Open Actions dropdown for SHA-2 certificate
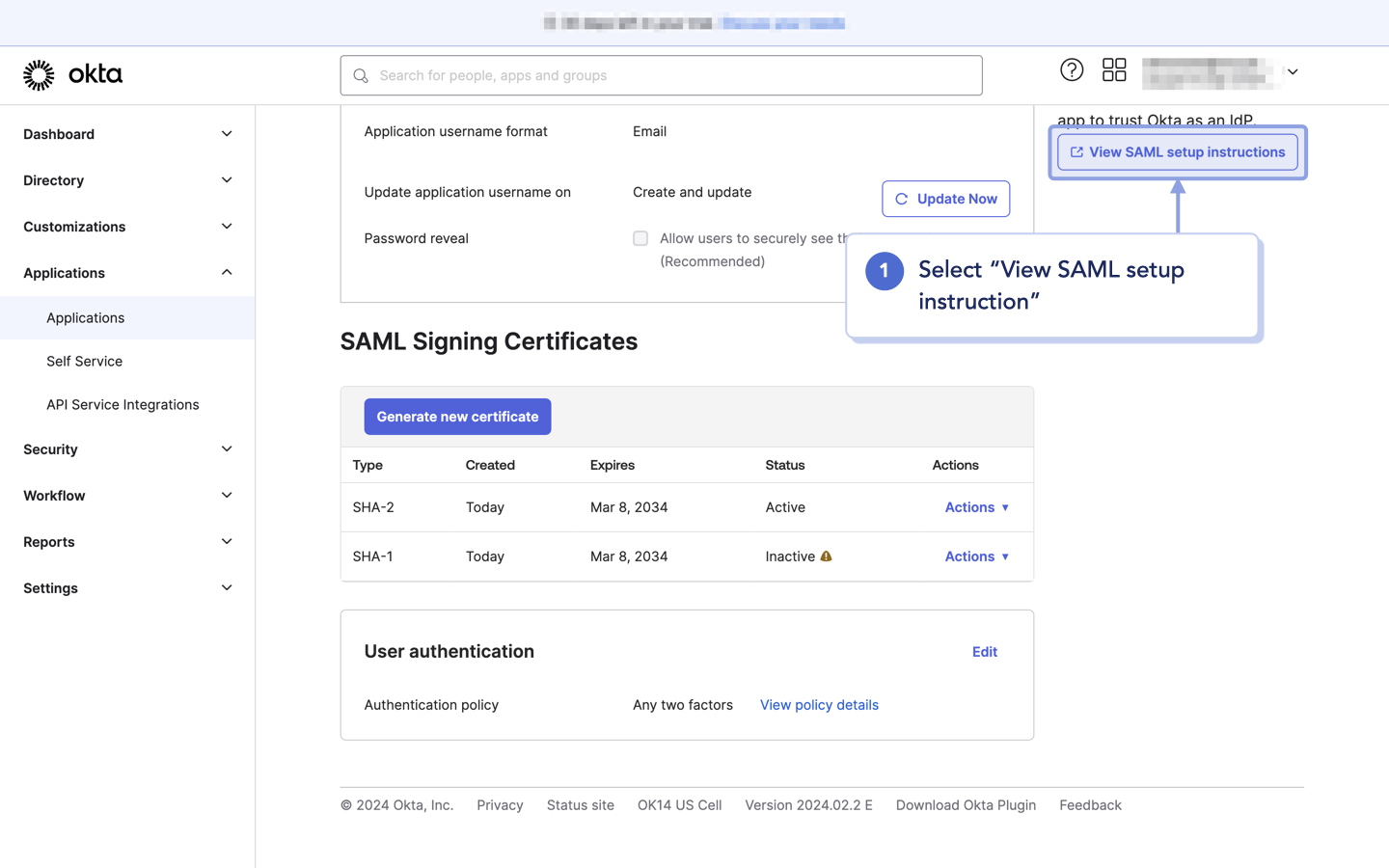The height and width of the screenshot is (868, 1389). [976, 506]
